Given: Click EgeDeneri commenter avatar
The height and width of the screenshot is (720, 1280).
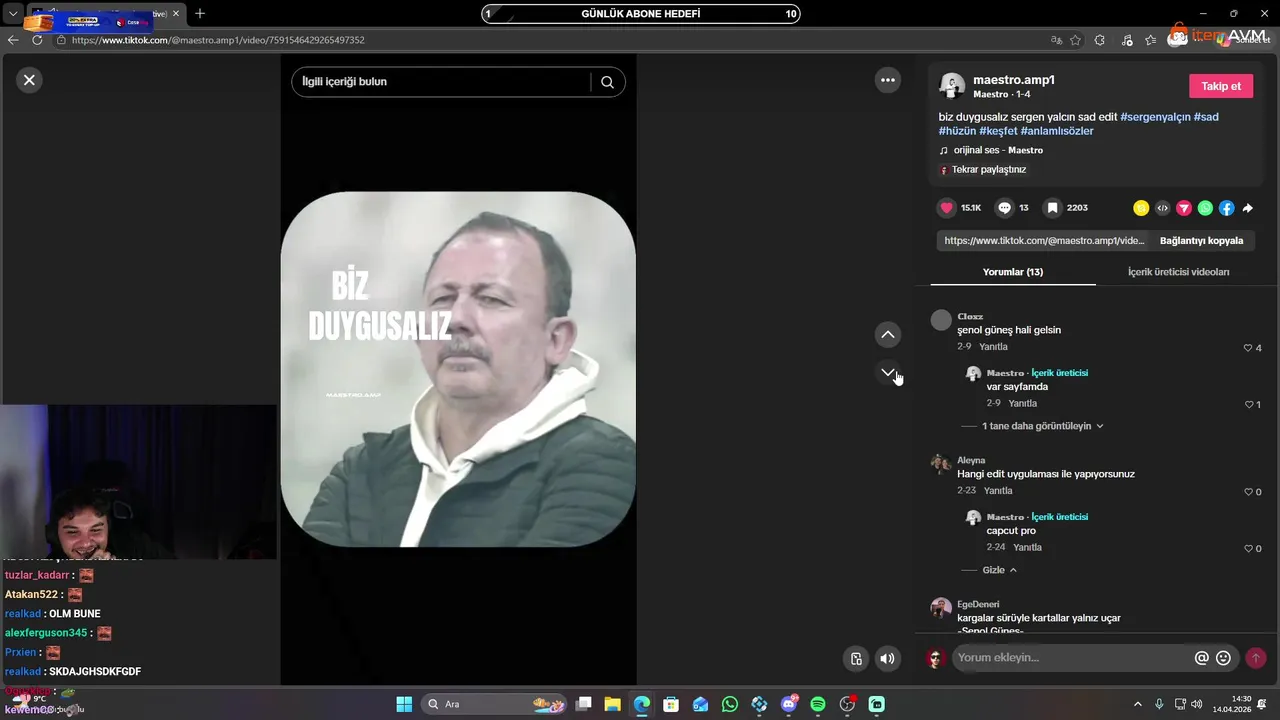Looking at the screenshot, I should coord(941,608).
